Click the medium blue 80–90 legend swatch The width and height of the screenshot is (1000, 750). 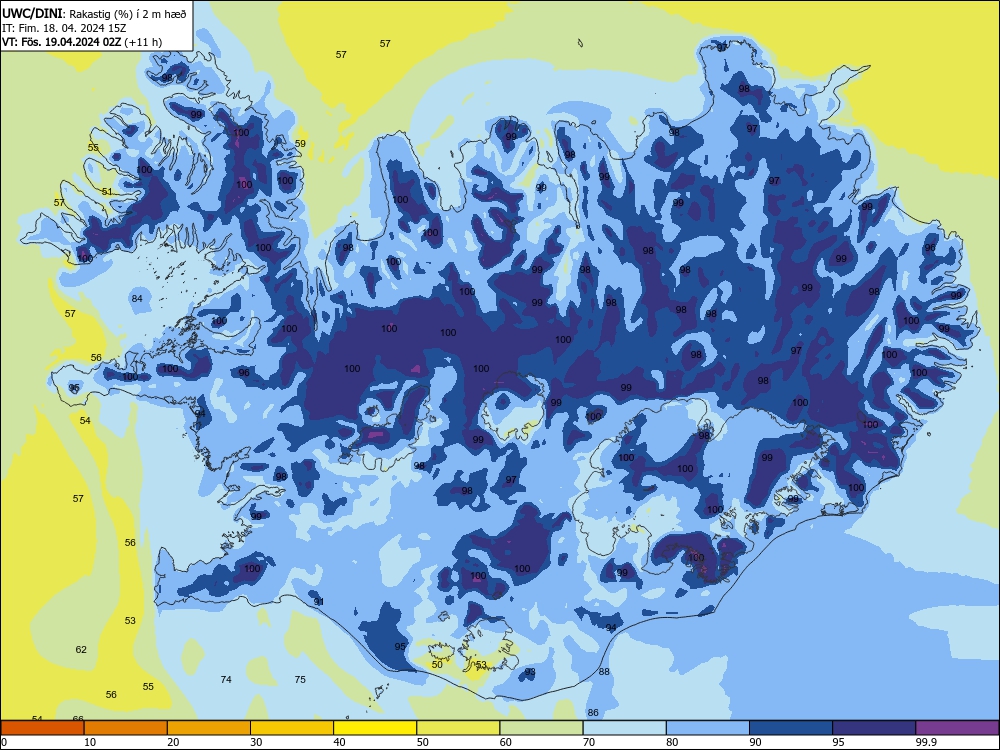708,728
